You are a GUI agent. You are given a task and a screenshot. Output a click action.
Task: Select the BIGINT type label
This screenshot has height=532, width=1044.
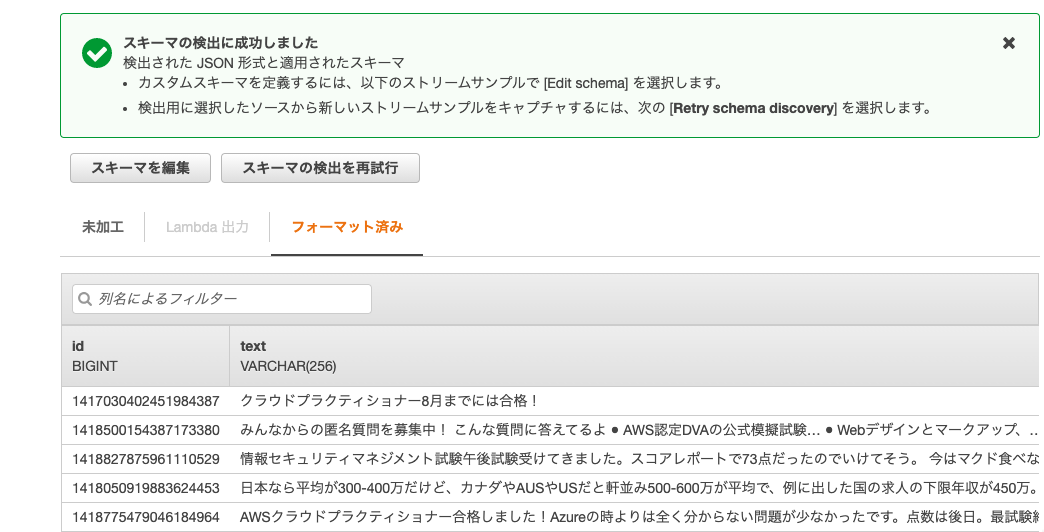95,366
